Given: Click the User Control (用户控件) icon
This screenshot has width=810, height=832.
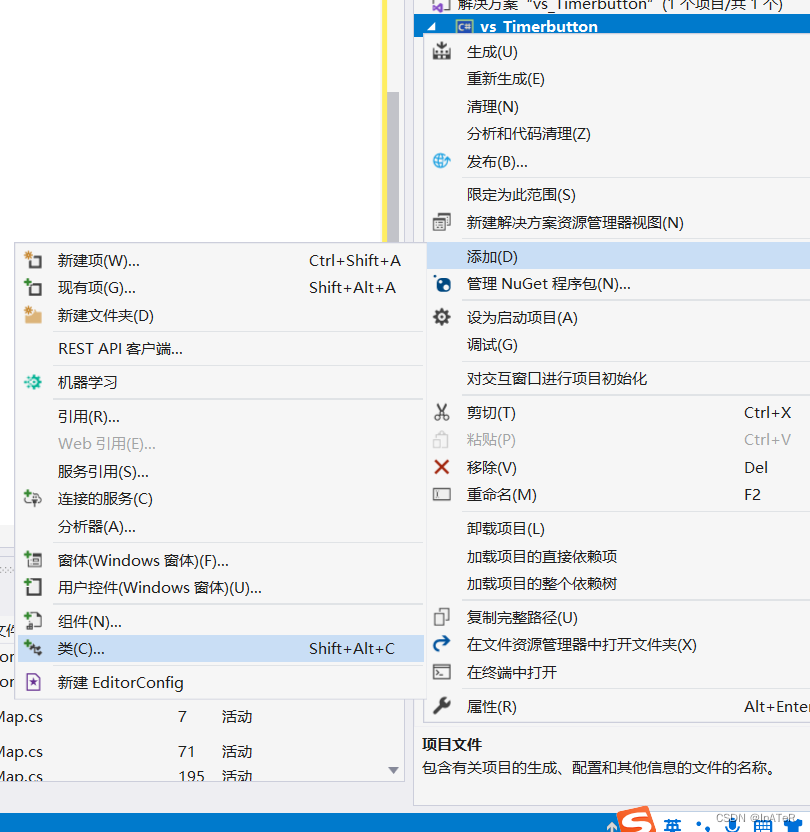Looking at the screenshot, I should pyautogui.click(x=33, y=587).
